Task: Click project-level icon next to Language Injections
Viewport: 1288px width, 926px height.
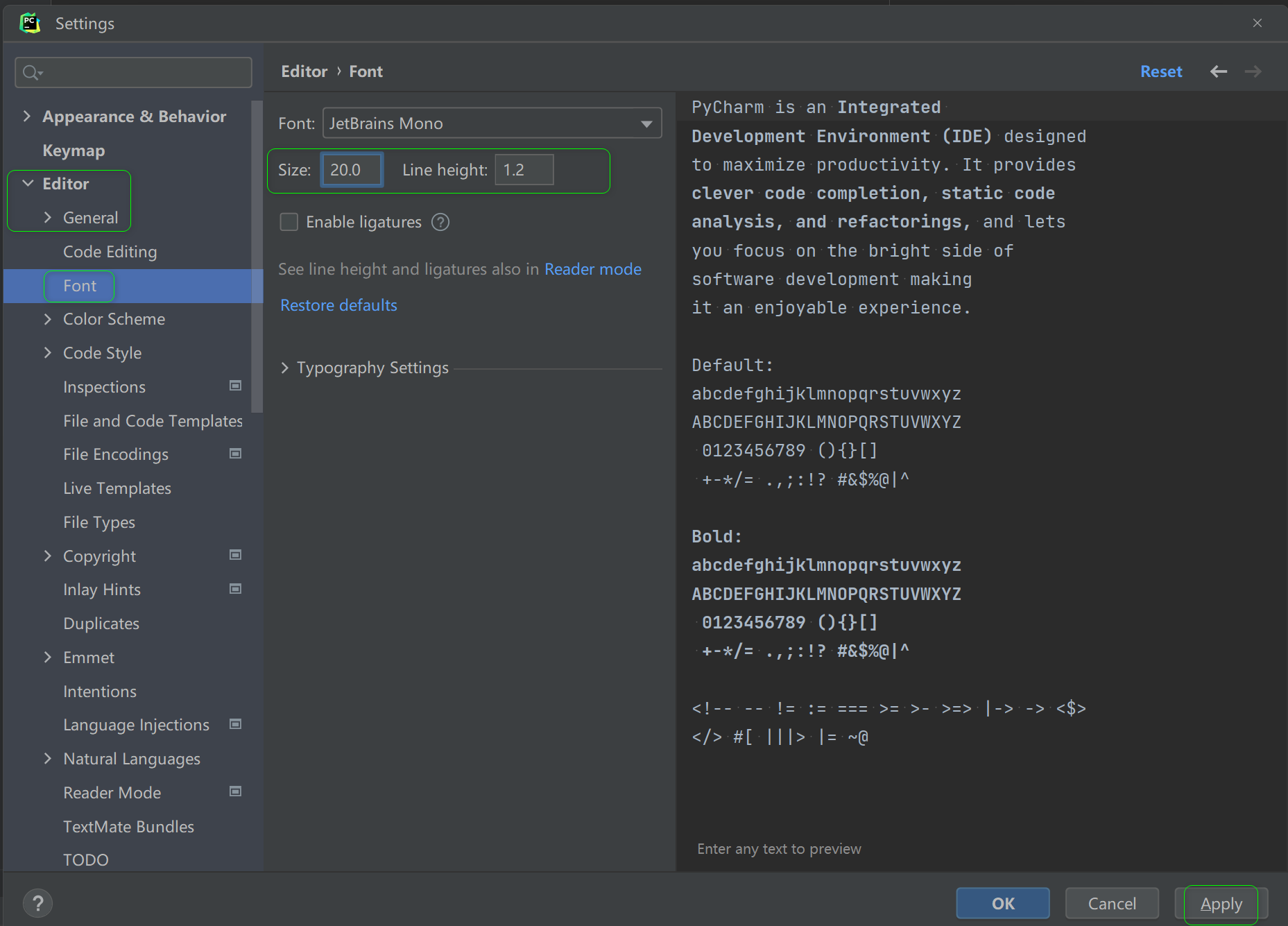Action: tap(236, 724)
